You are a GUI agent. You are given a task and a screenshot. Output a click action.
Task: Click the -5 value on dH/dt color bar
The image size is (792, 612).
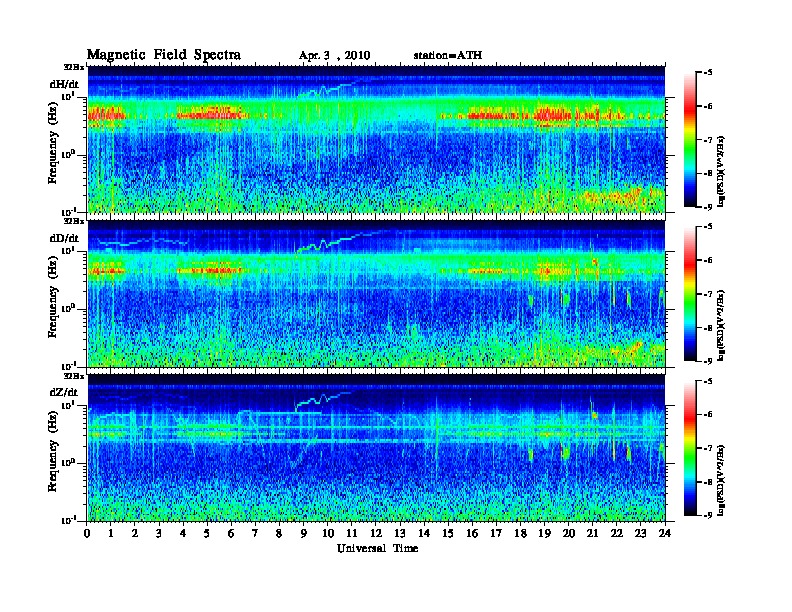(x=708, y=73)
